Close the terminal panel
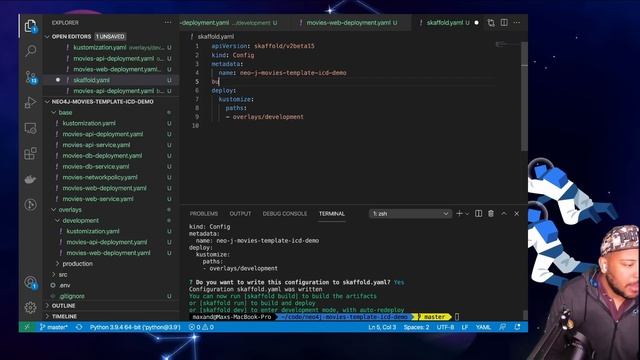Viewport: 640px width, 360px height. (x=517, y=213)
